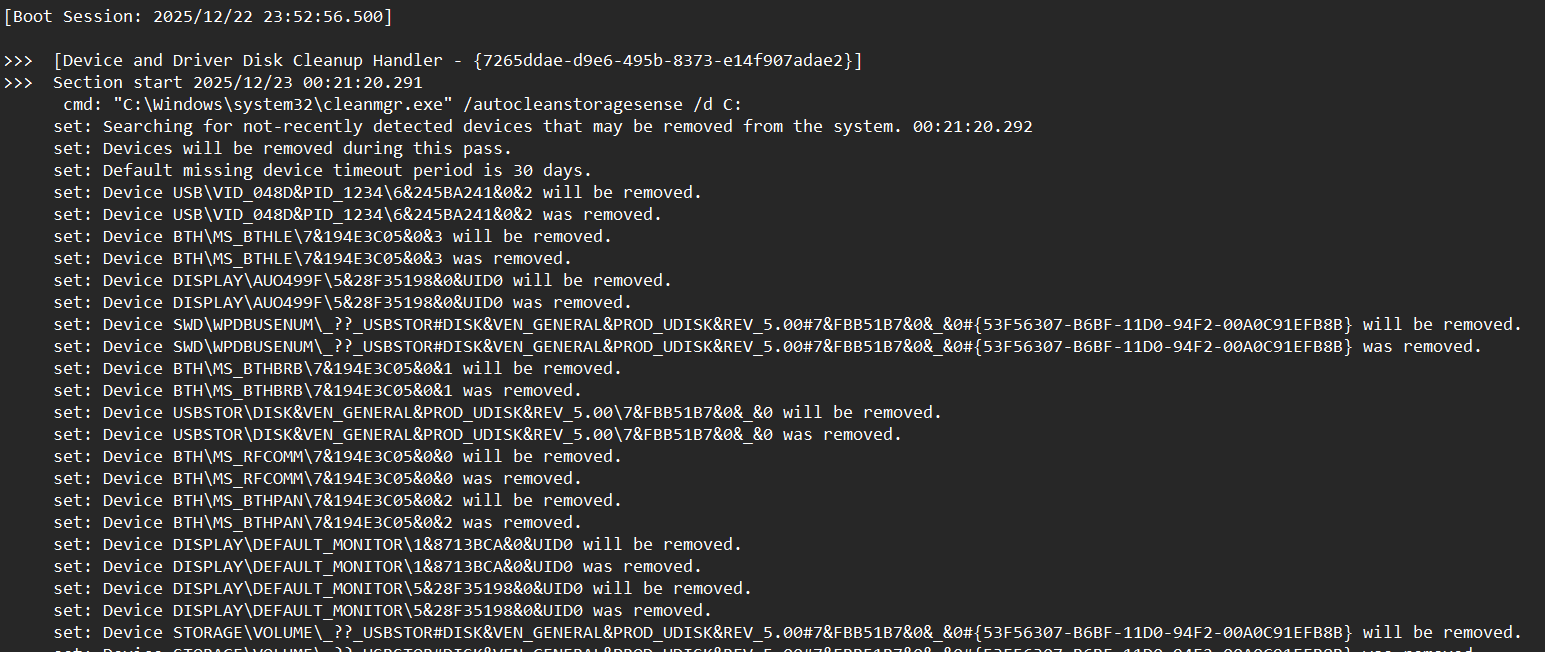The width and height of the screenshot is (1545, 652).
Task: Click the Boot Session timestamp line
Action: (198, 16)
